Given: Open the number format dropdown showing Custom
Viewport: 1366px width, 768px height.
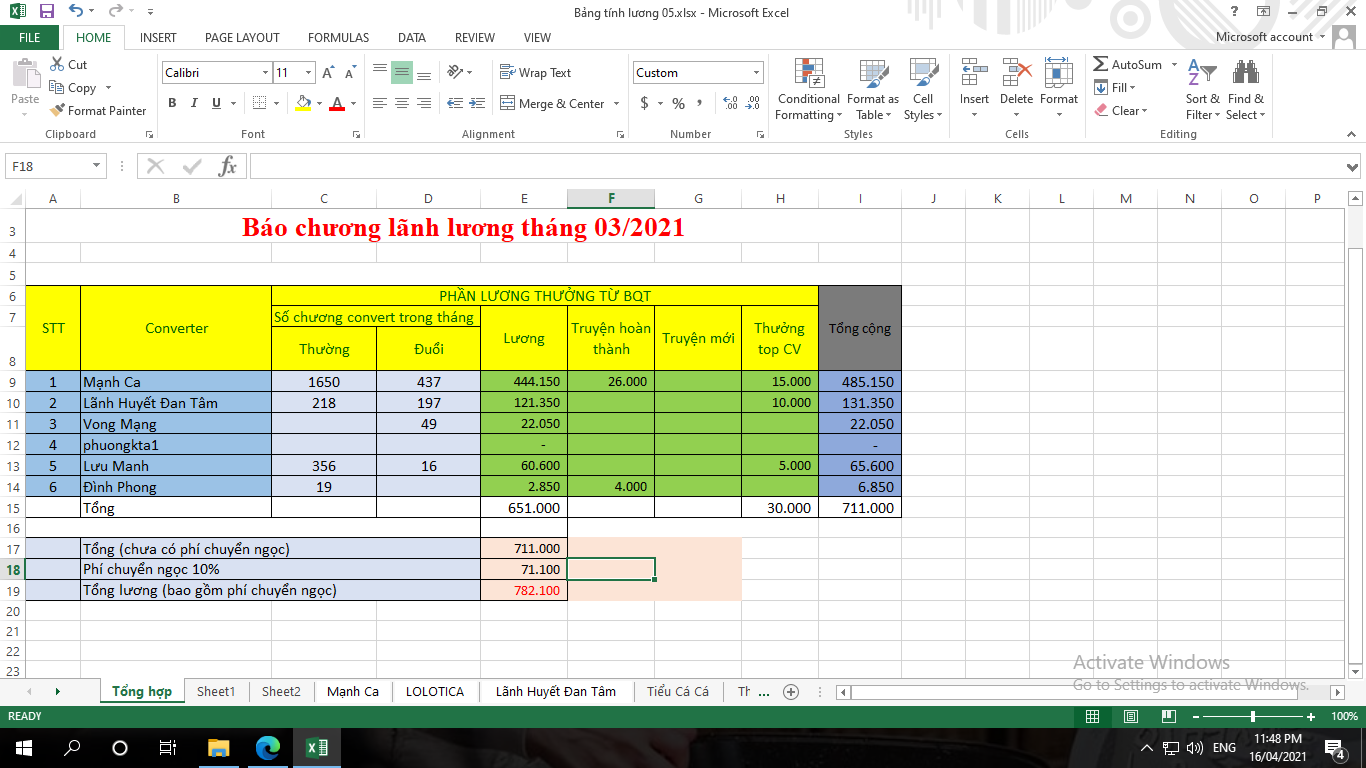Looking at the screenshot, I should coord(756,73).
